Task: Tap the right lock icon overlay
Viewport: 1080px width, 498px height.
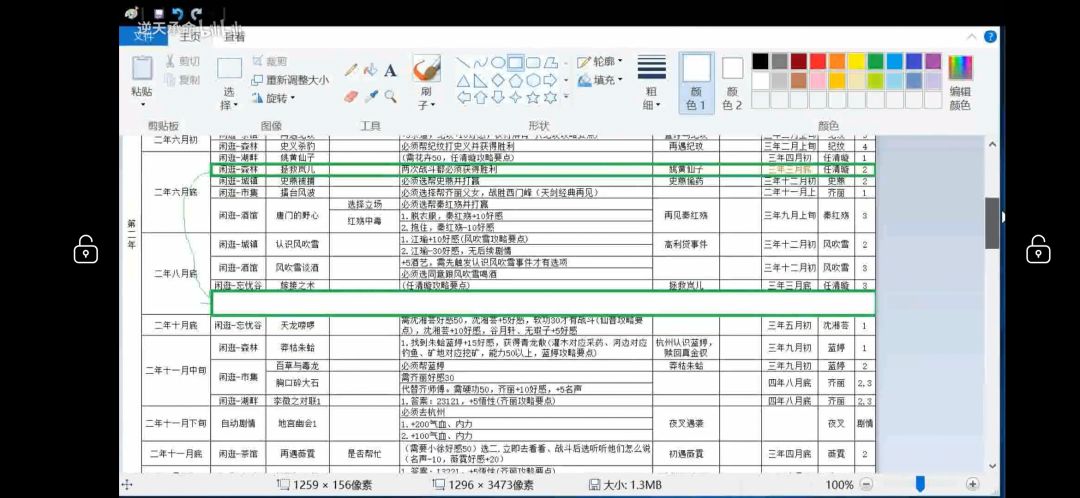Action: point(1038,249)
